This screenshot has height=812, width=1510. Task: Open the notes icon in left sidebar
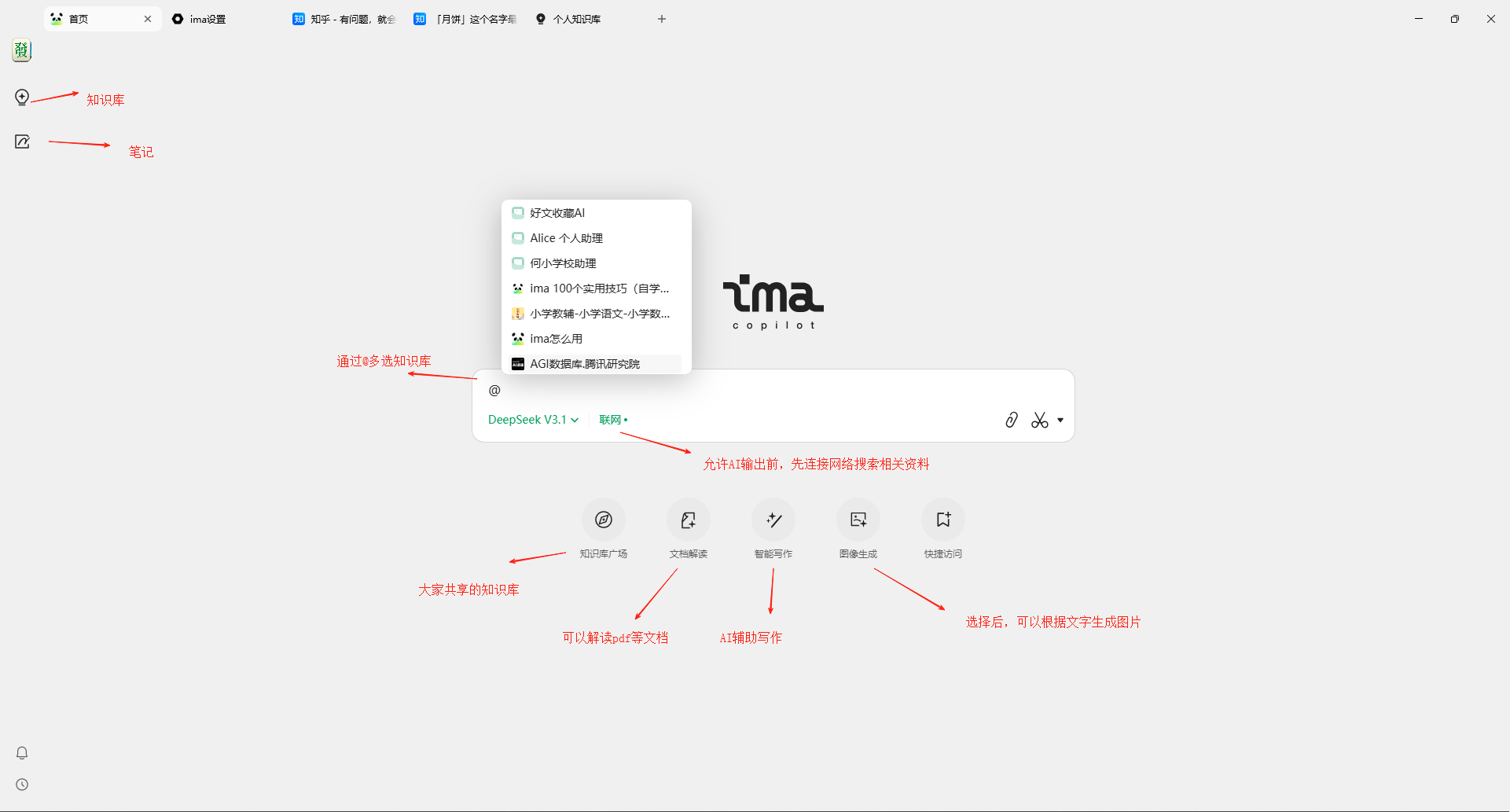[22, 141]
